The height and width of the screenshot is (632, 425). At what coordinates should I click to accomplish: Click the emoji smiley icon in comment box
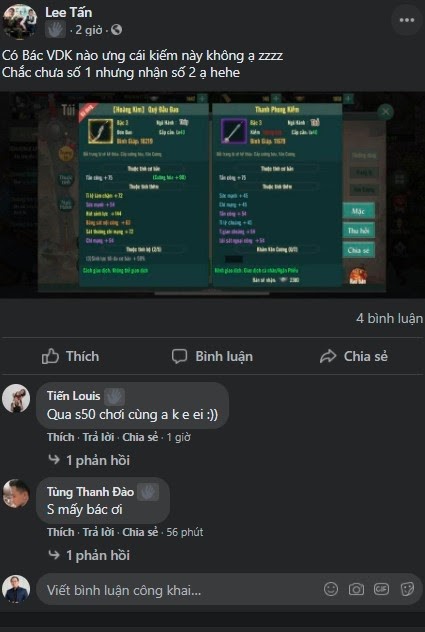click(x=331, y=589)
